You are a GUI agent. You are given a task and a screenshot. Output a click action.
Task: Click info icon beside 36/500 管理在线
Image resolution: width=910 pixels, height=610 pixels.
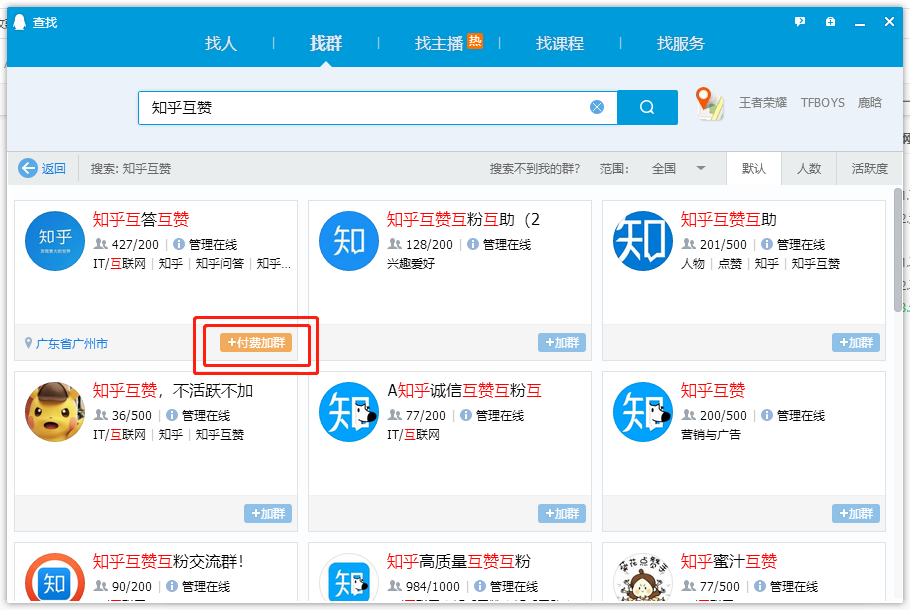[x=172, y=415]
